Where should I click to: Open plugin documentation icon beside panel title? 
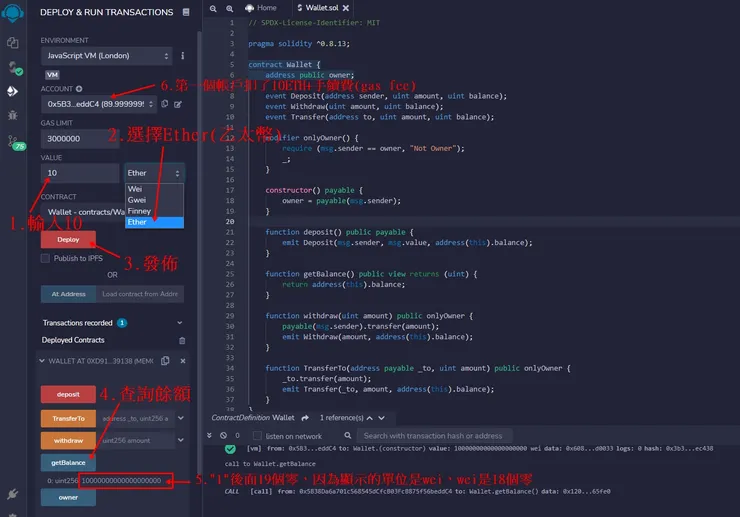tap(186, 12)
